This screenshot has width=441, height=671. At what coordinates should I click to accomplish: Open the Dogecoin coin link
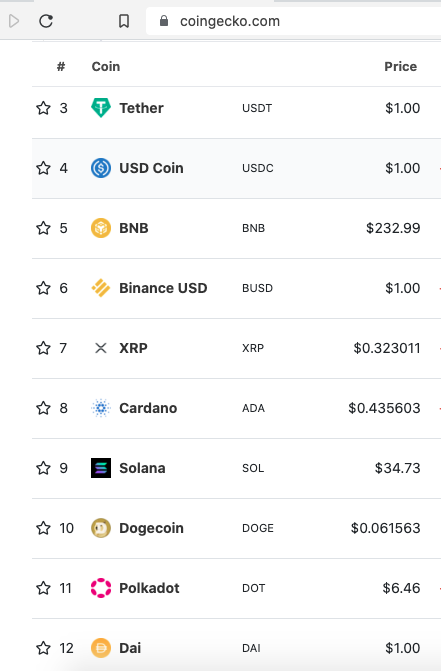[151, 528]
